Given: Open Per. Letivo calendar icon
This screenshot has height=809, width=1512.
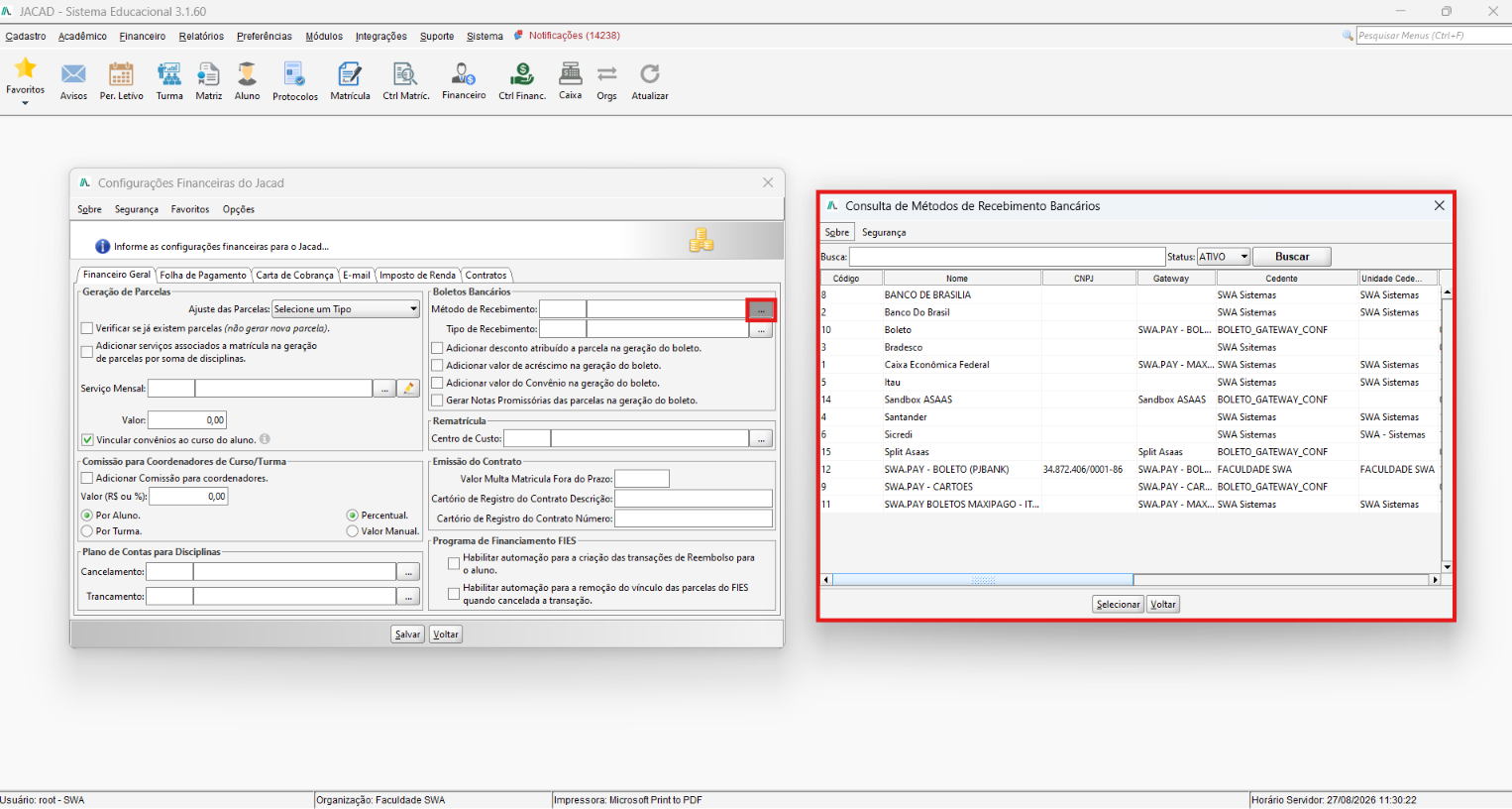Looking at the screenshot, I should [121, 74].
